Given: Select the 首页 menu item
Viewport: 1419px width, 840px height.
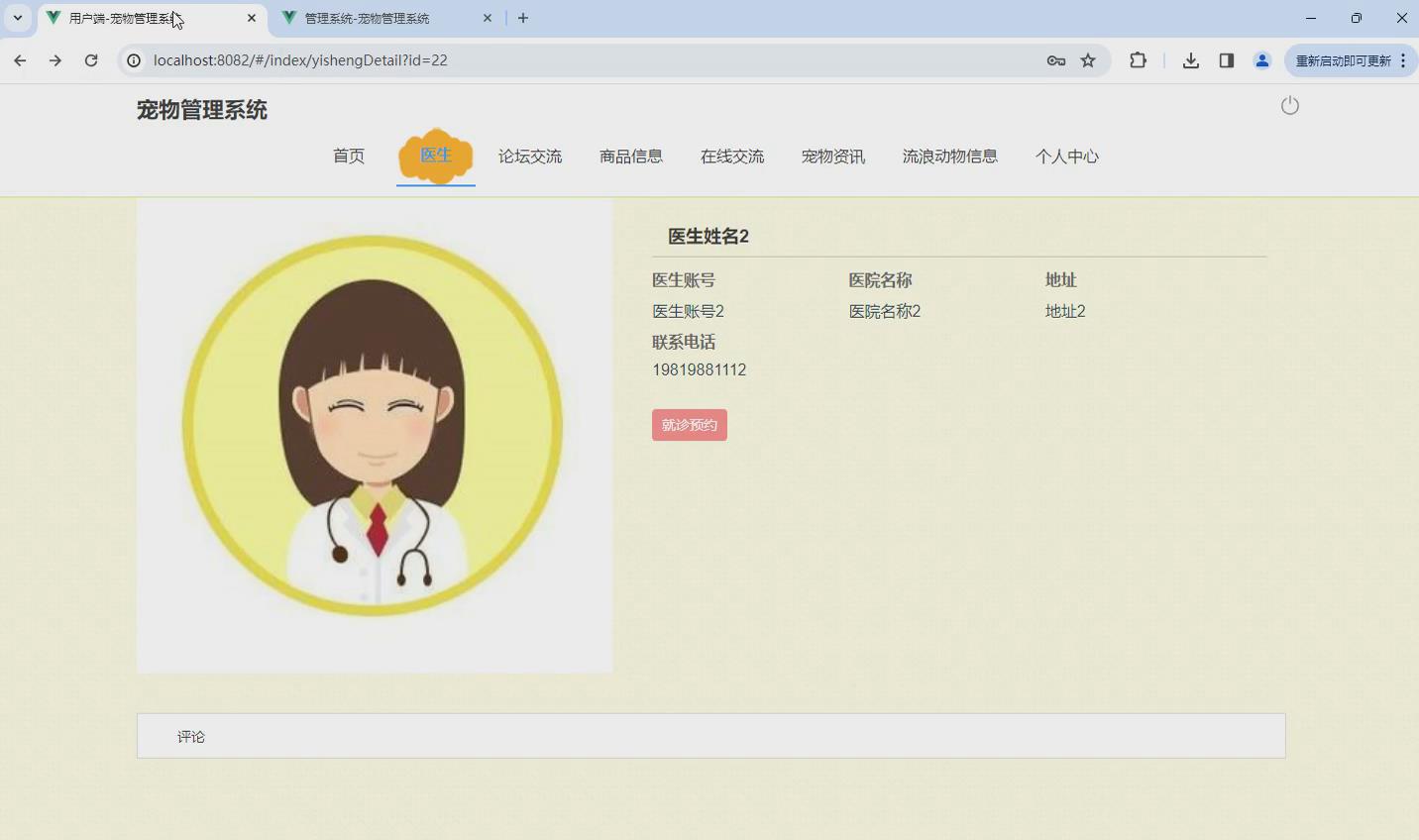Looking at the screenshot, I should [348, 156].
